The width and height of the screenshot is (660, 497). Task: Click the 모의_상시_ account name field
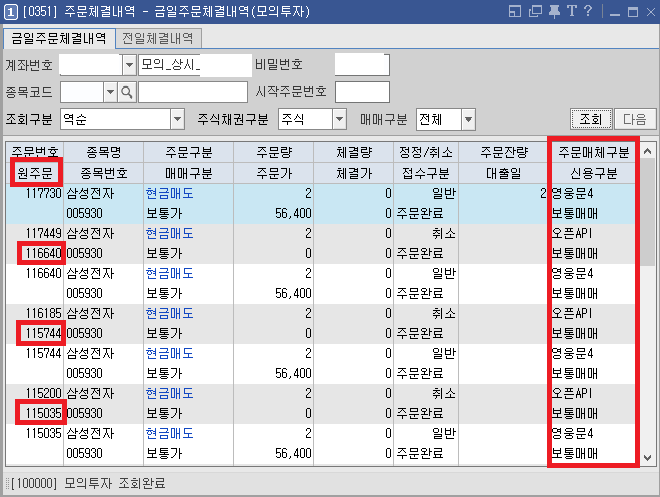tap(195, 65)
